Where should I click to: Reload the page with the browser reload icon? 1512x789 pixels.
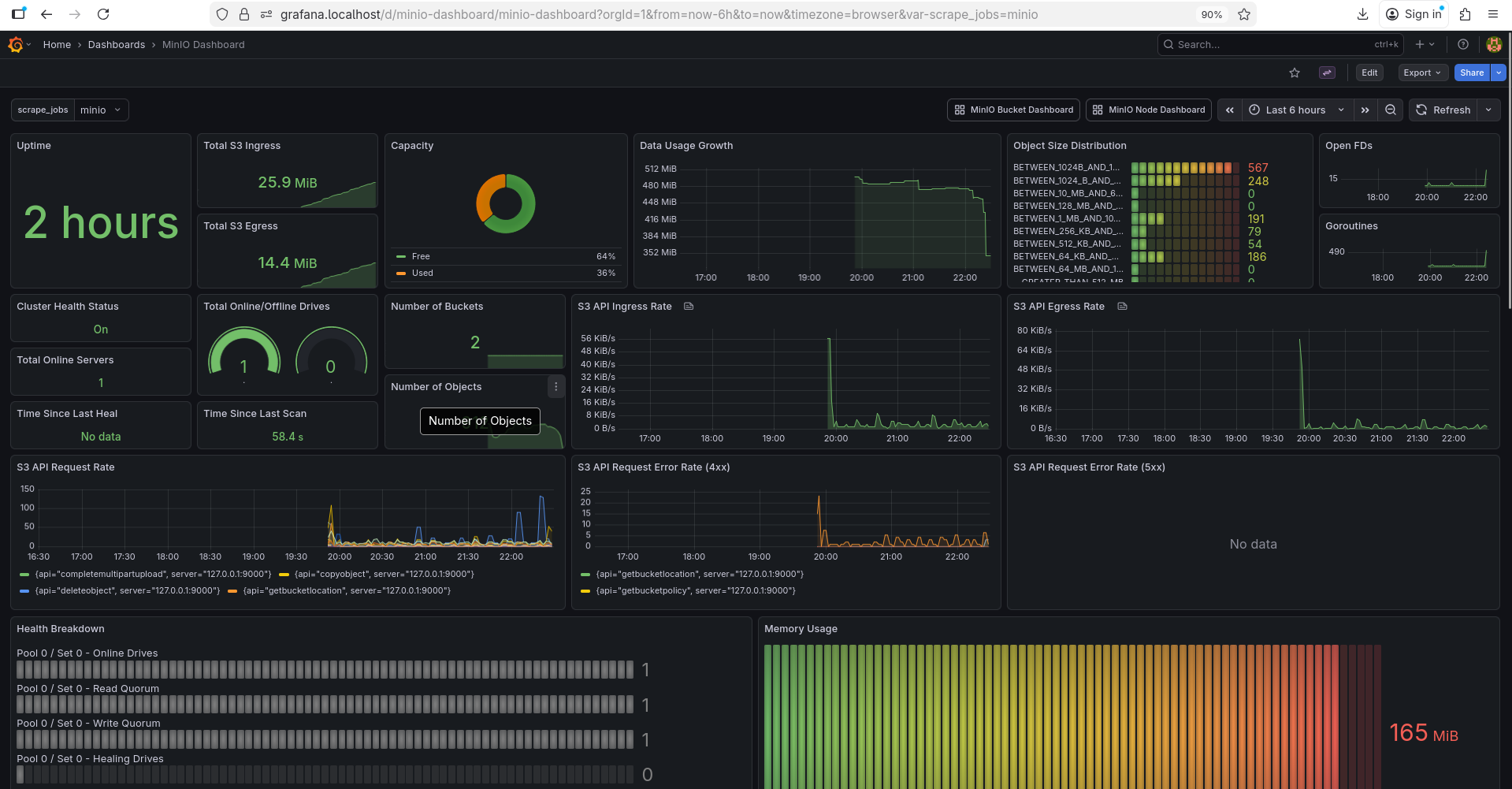pos(103,14)
